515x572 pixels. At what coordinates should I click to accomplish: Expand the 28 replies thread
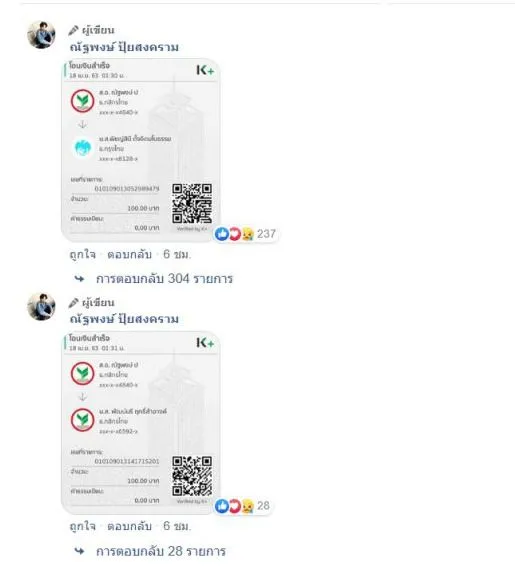(161, 551)
